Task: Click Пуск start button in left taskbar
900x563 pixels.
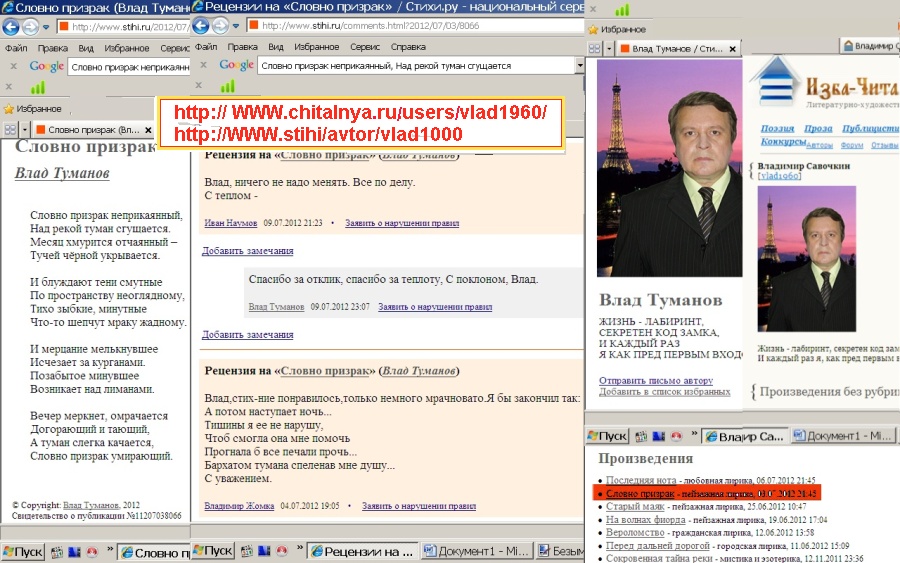Action: point(22,552)
